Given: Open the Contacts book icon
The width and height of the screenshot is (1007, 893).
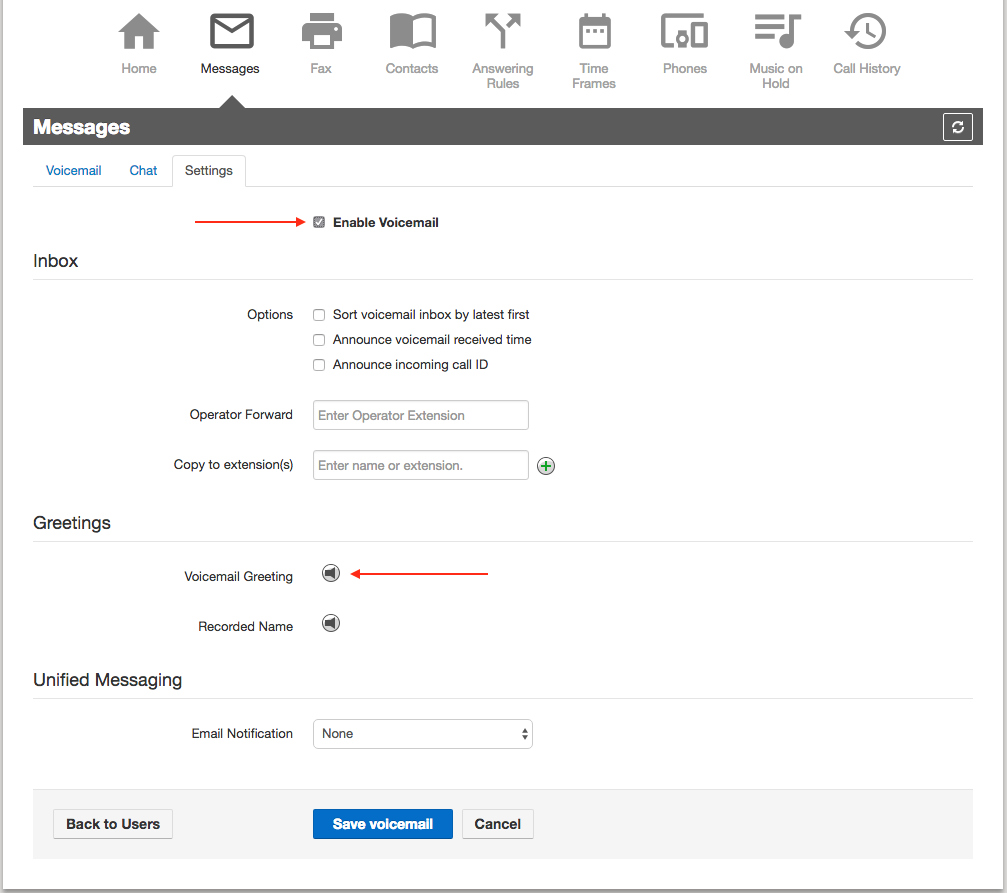Looking at the screenshot, I should click(x=412, y=32).
